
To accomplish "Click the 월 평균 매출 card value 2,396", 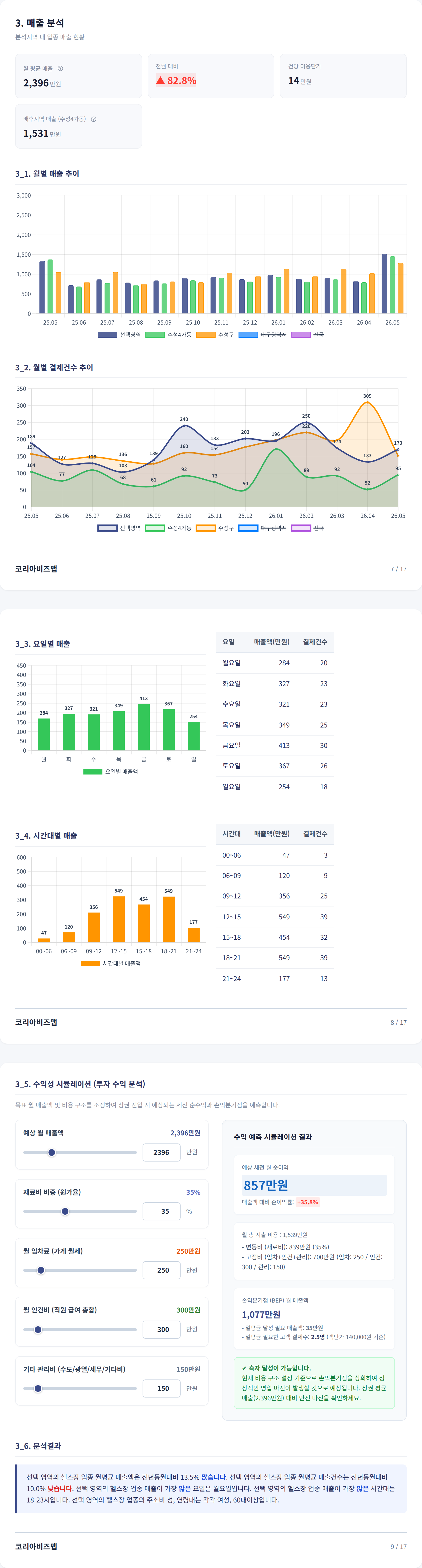I will tap(36, 83).
